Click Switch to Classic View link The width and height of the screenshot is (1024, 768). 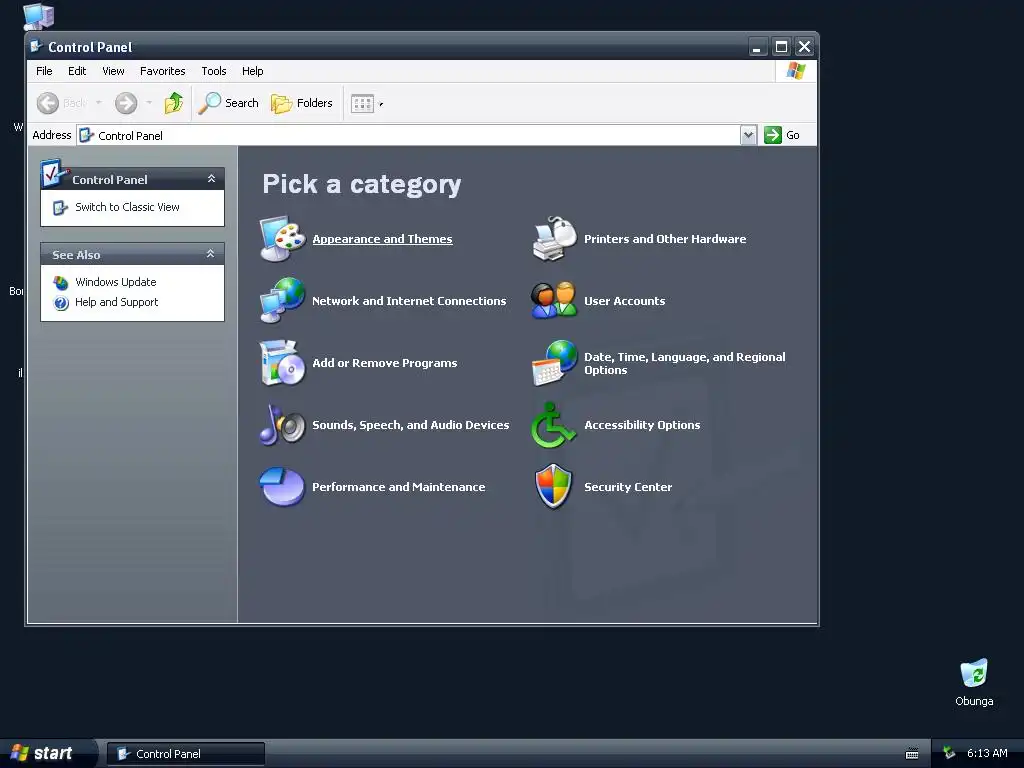[127, 207]
